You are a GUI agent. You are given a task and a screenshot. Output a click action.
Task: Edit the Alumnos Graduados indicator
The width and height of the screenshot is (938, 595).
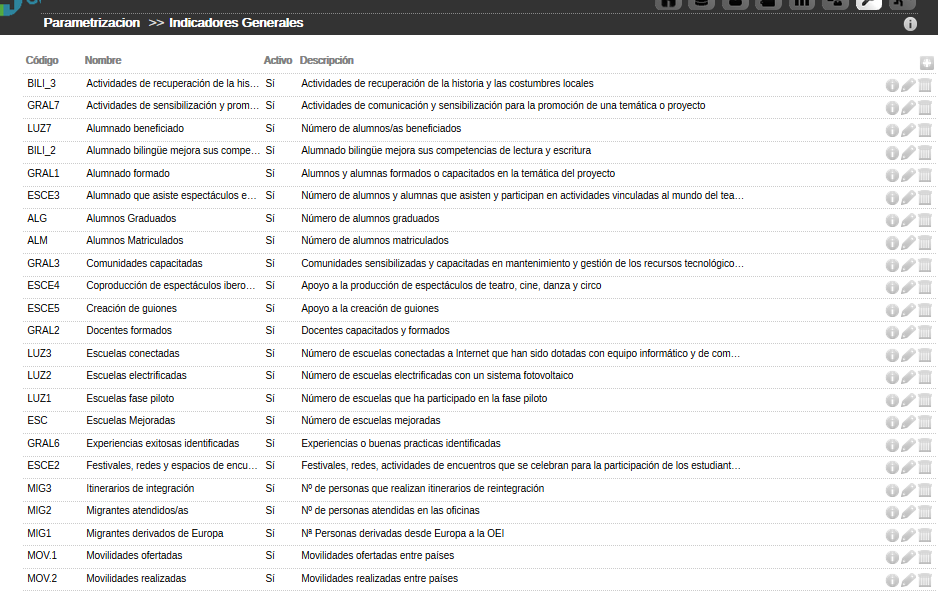908,220
